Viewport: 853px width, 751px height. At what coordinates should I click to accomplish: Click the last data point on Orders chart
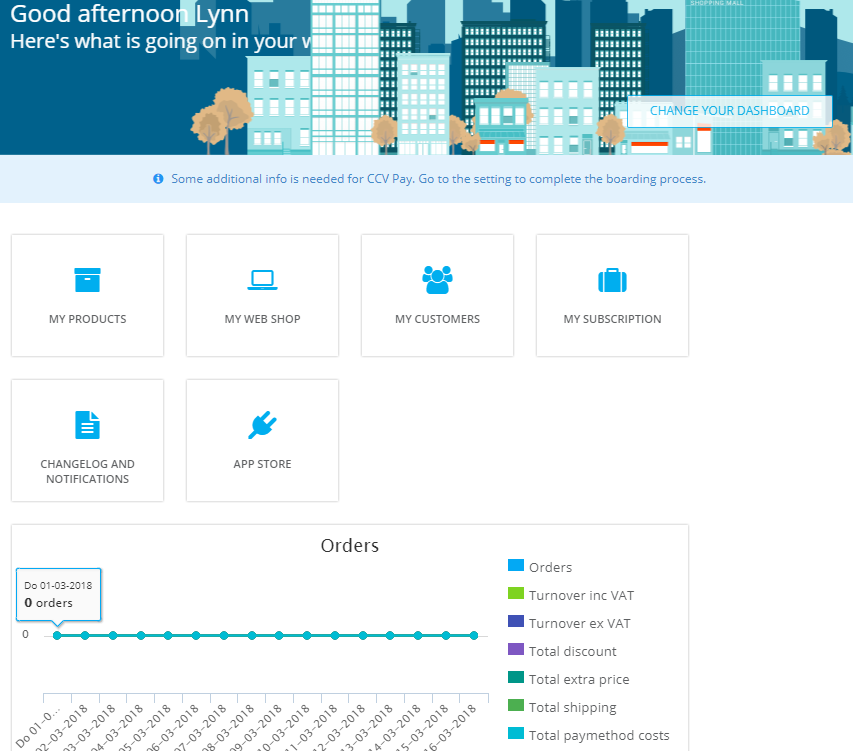coord(473,635)
